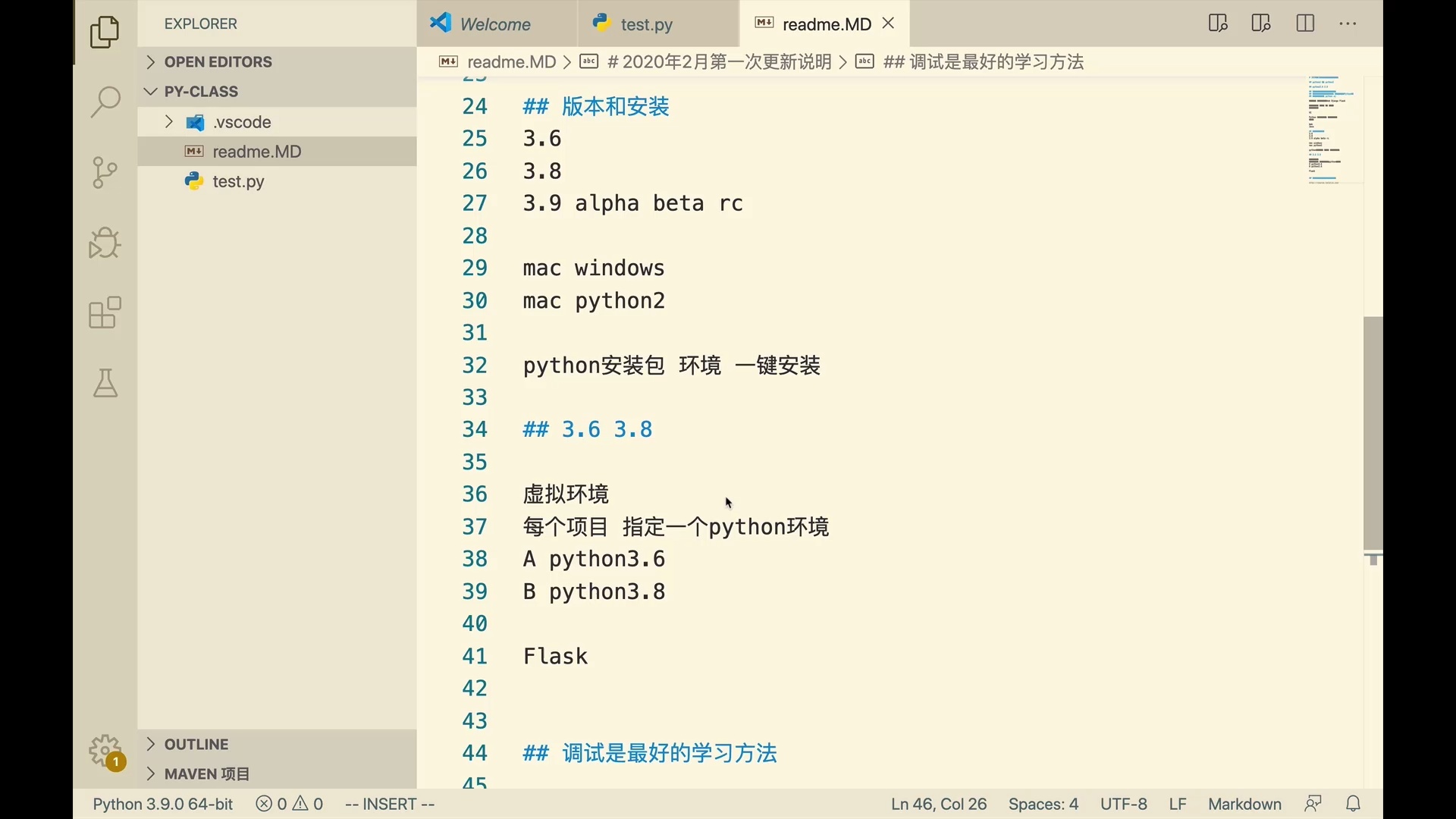The width and height of the screenshot is (1456, 819).
Task: Open the More Actions ellipsis menu
Action: pyautogui.click(x=1348, y=24)
